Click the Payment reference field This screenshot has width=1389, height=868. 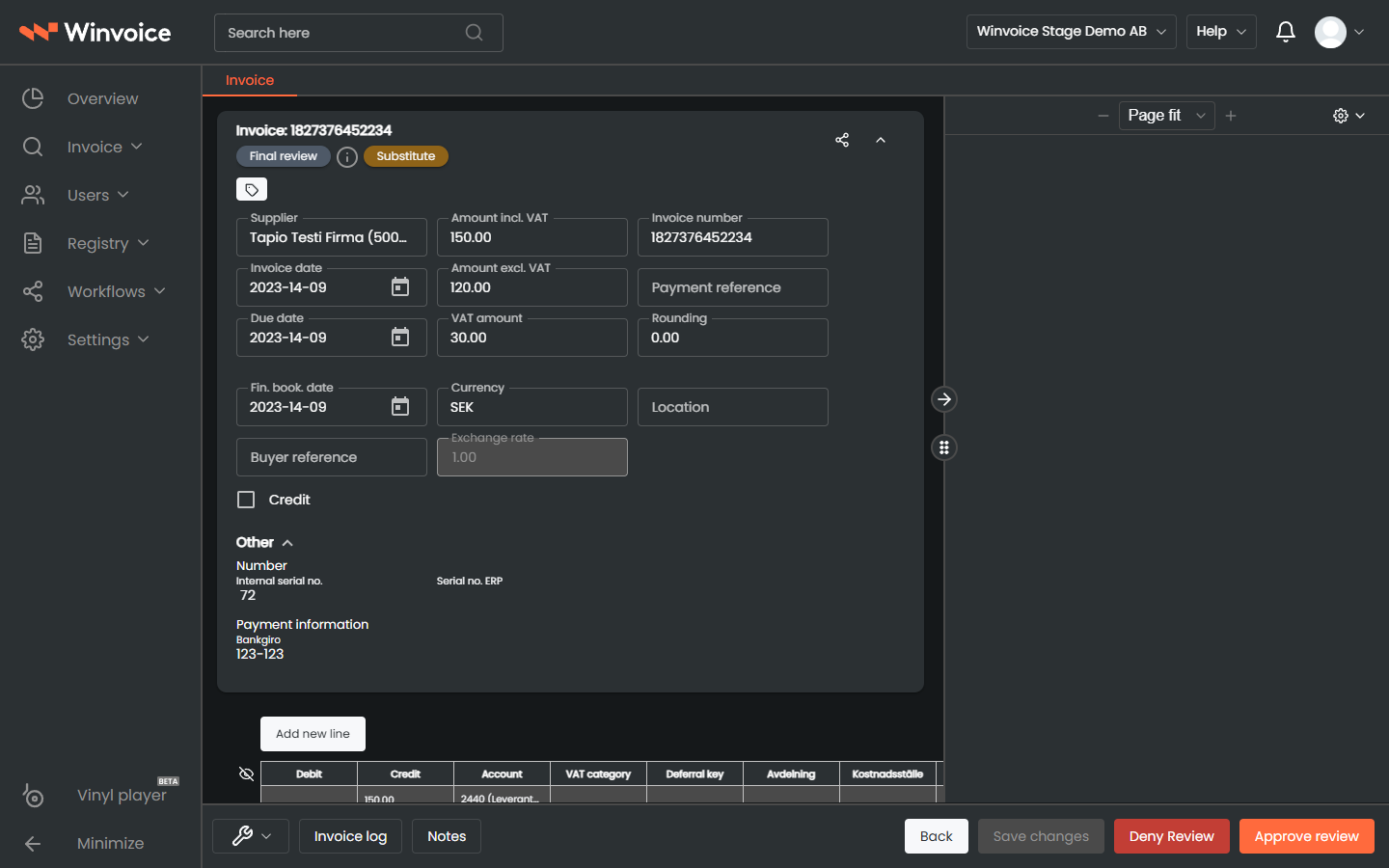click(733, 287)
